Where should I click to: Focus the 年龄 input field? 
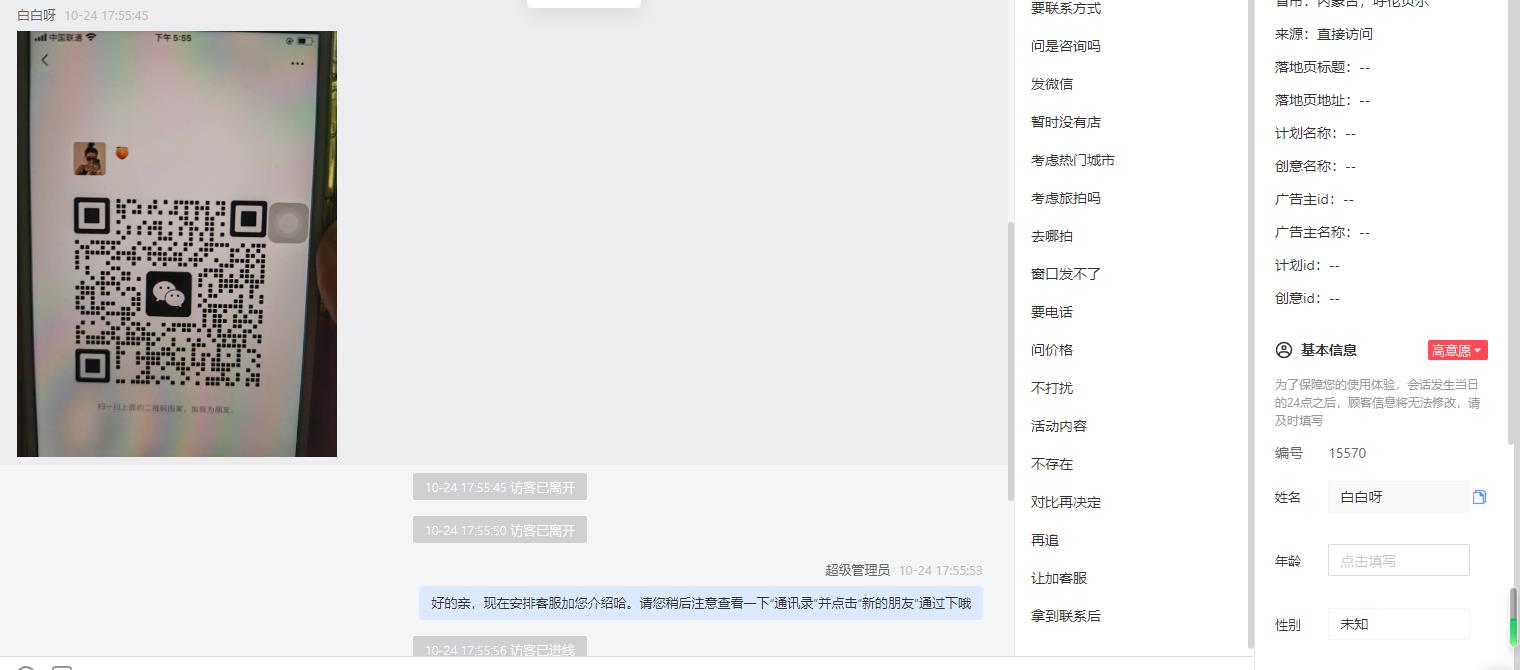1398,560
